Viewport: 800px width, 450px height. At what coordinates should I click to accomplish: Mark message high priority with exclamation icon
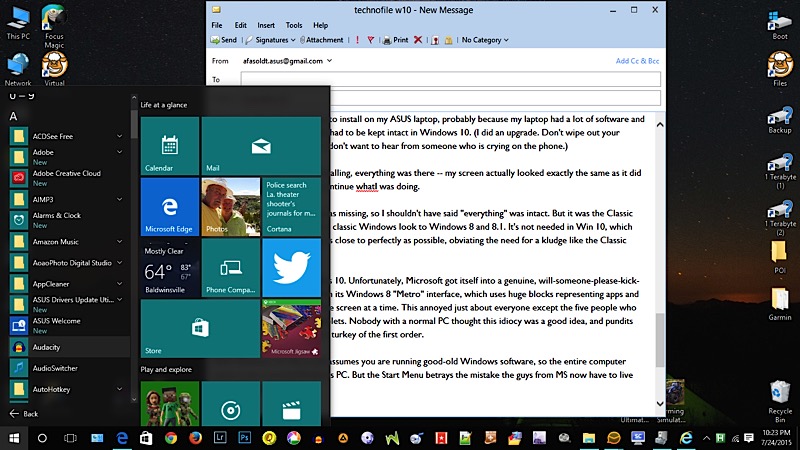click(357, 40)
